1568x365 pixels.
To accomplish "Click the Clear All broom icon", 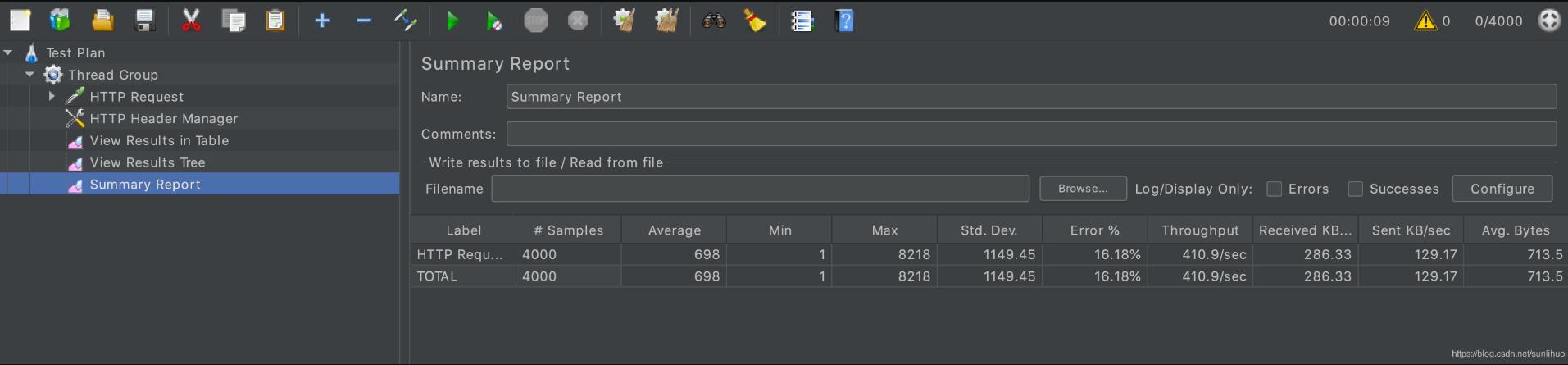I will coord(754,21).
